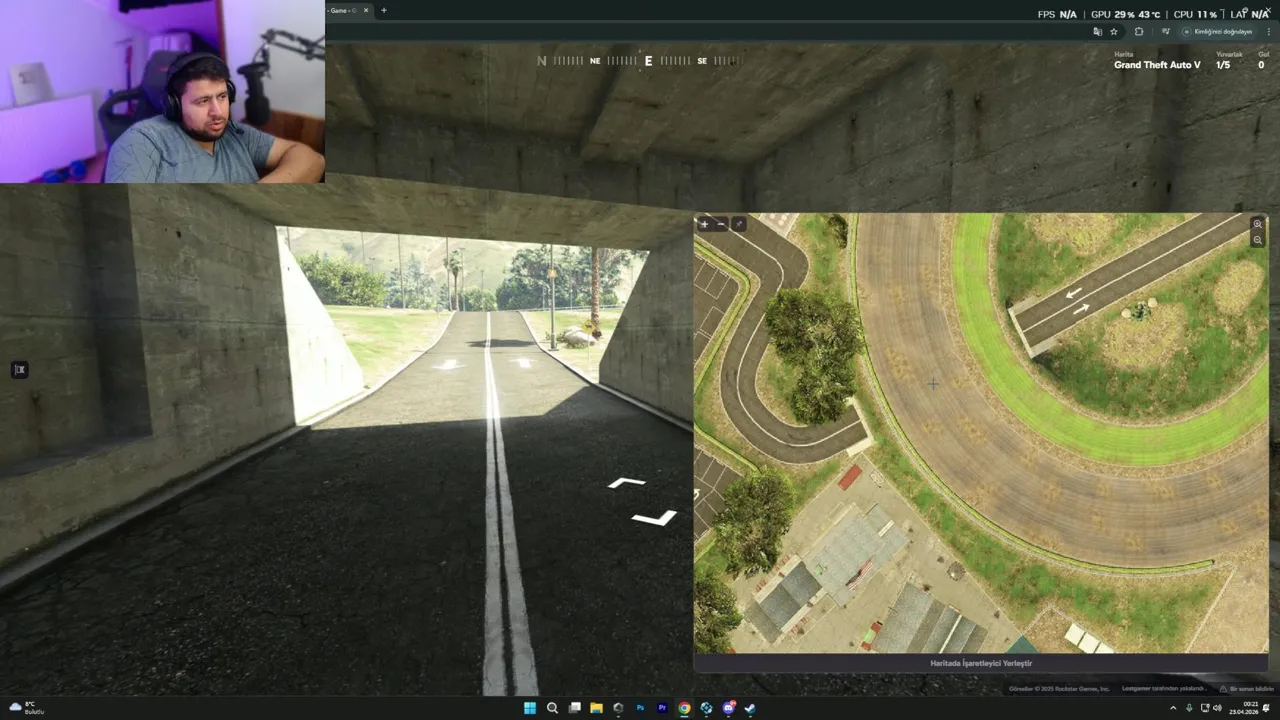Open Photoshop from the taskbar
The image size is (1280, 720).
pos(640,708)
